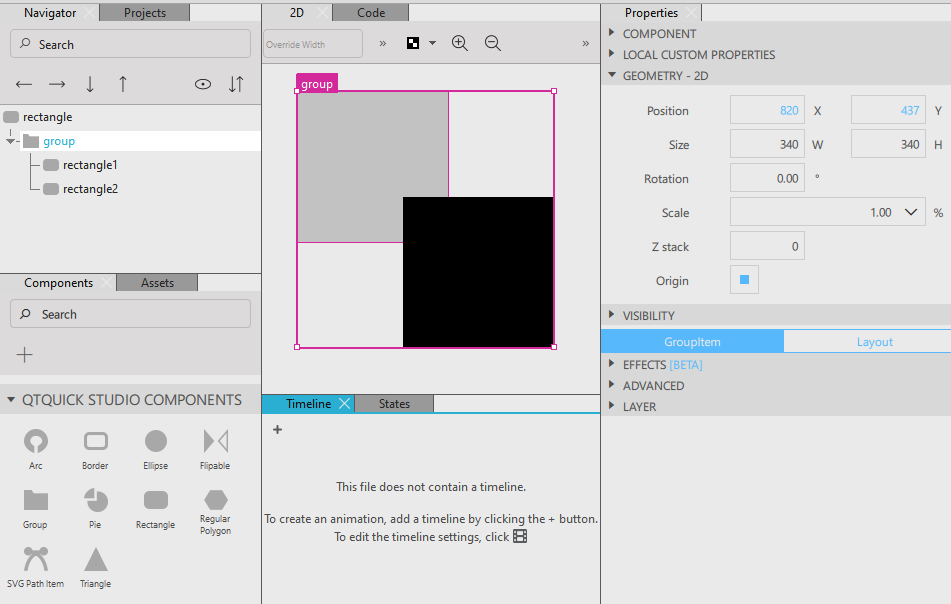The height and width of the screenshot is (604, 951).
Task: Select the Pie component icon
Action: click(96, 500)
